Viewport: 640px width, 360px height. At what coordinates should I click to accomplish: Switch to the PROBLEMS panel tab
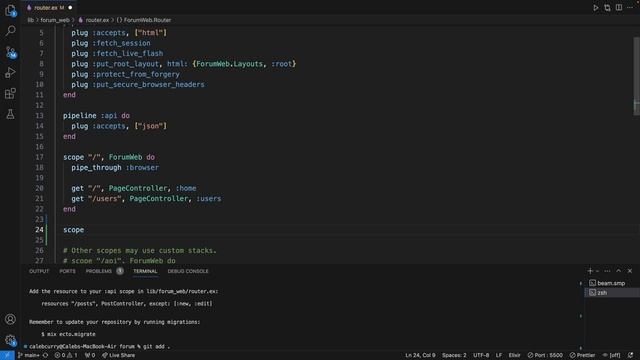tap(98, 271)
